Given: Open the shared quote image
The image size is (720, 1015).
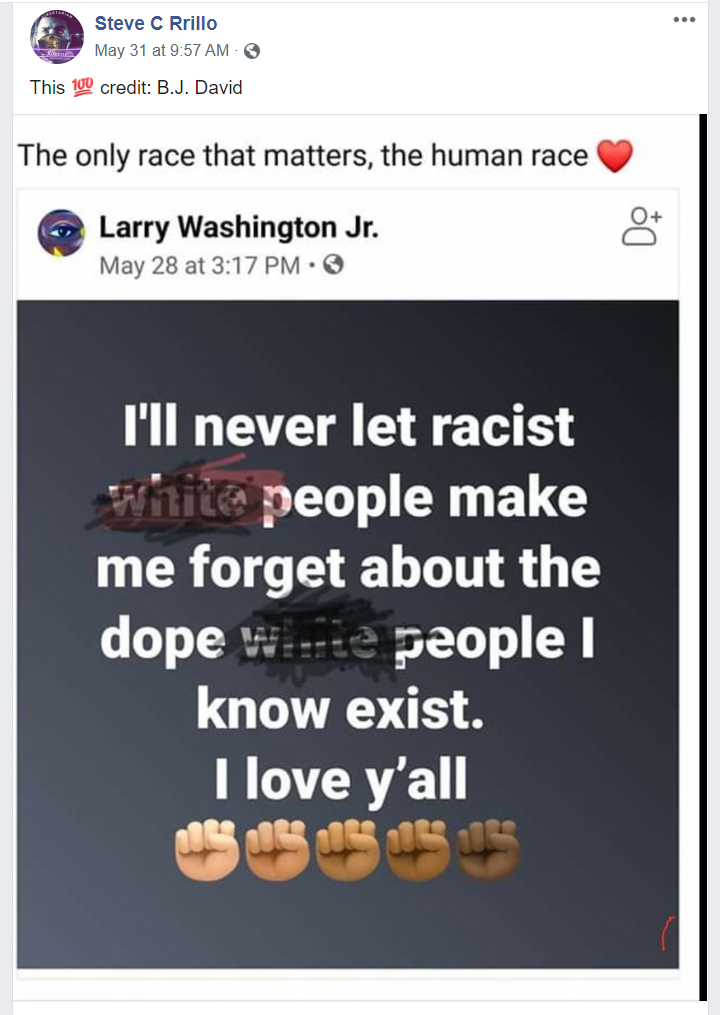Looking at the screenshot, I should tap(348, 634).
